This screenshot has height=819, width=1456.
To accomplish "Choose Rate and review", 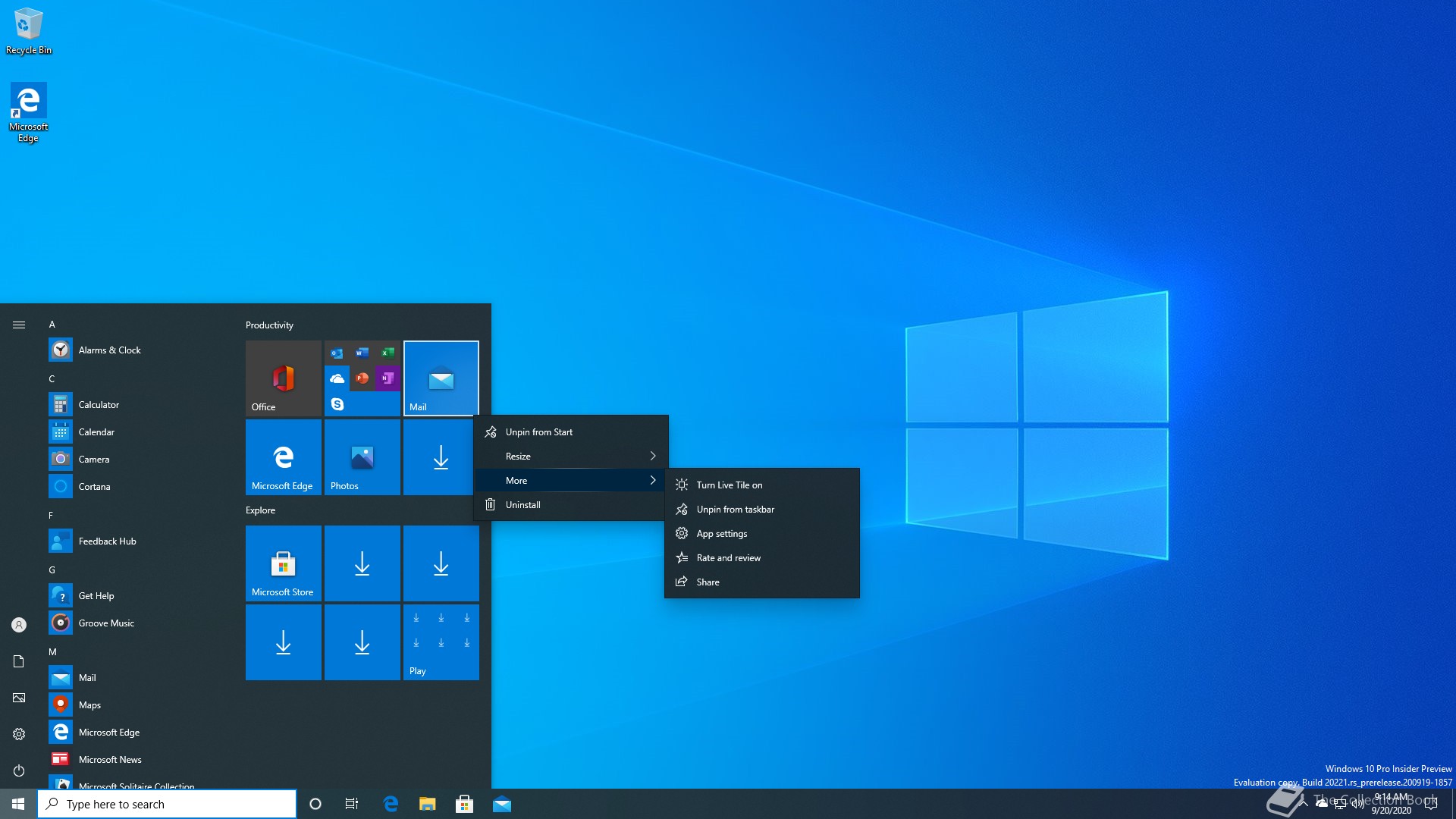I will click(762, 558).
